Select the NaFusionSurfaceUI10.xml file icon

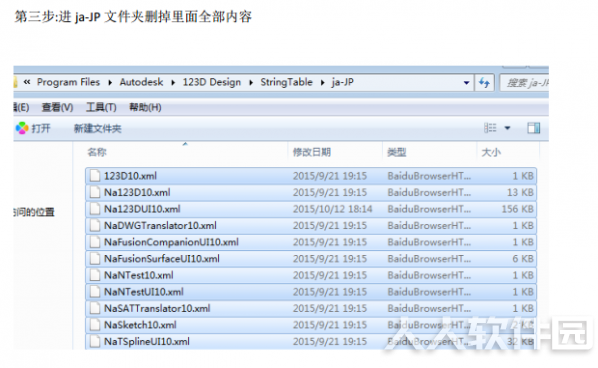tap(94, 259)
